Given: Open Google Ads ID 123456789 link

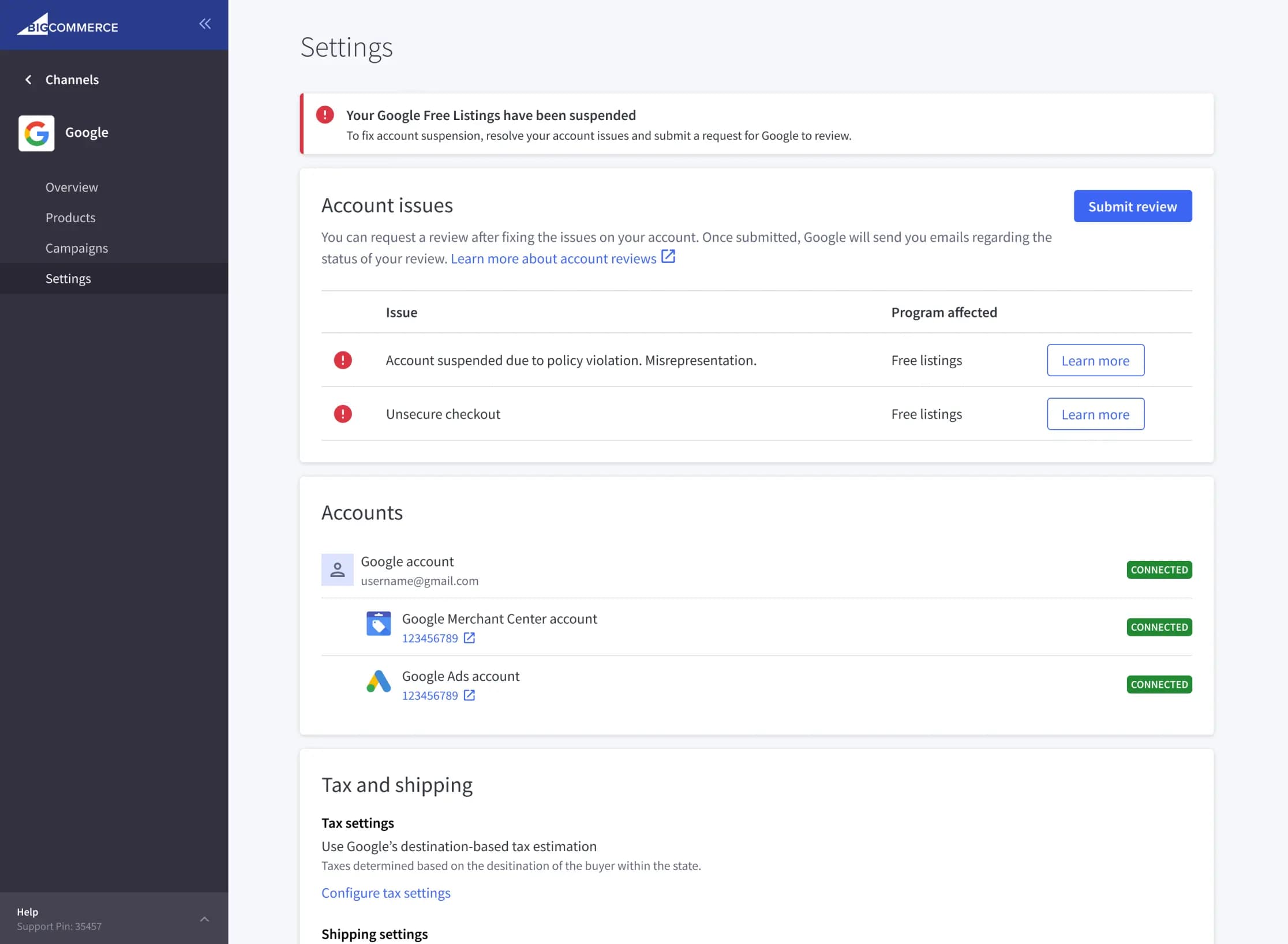Looking at the screenshot, I should (430, 696).
